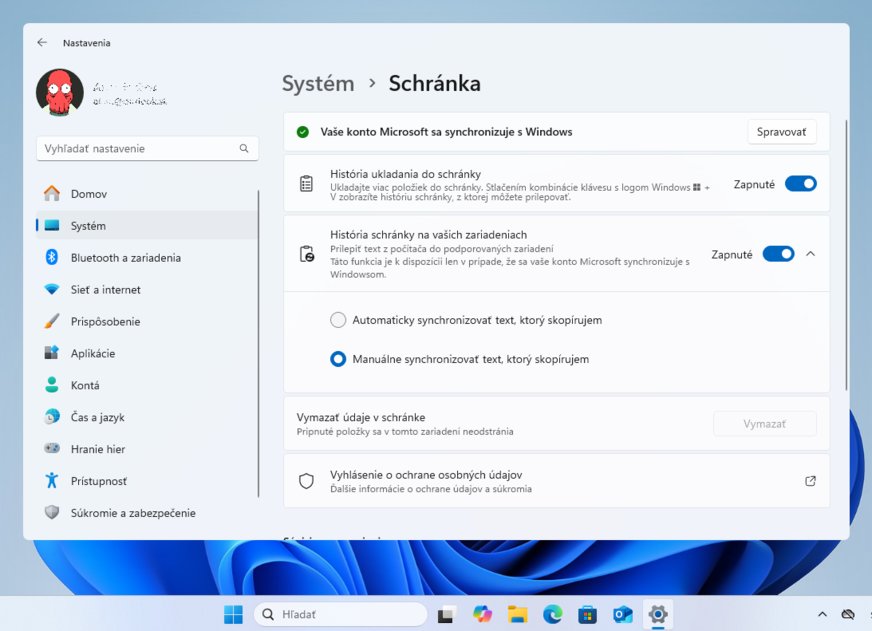Collapse the História schránky na vašich zariadeniach section
The width and height of the screenshot is (872, 631).
coord(810,254)
